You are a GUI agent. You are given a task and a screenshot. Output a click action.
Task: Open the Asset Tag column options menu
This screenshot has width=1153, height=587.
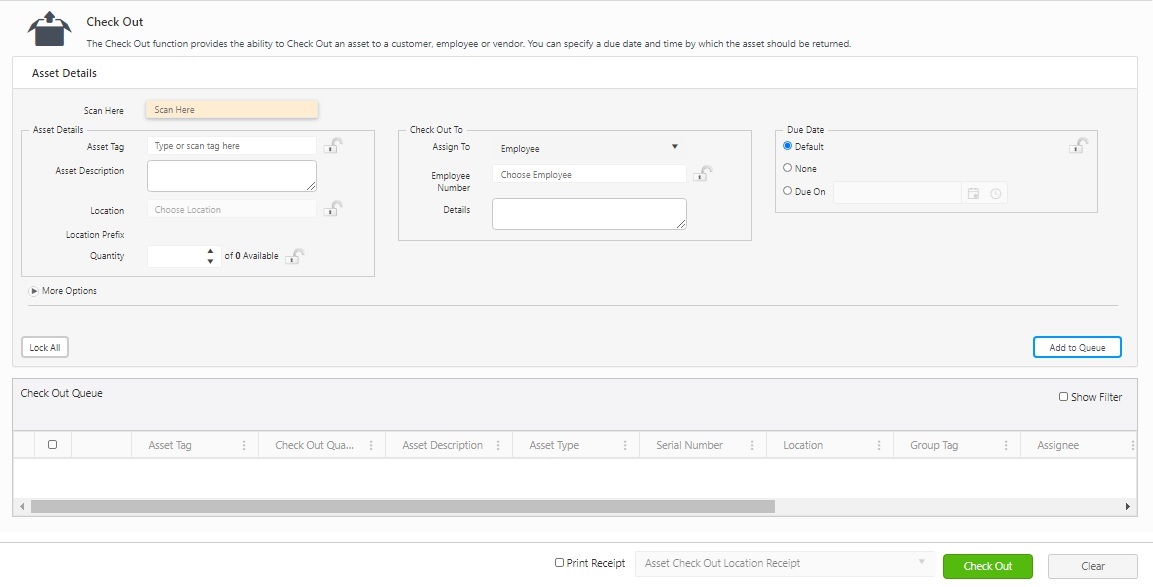244,445
